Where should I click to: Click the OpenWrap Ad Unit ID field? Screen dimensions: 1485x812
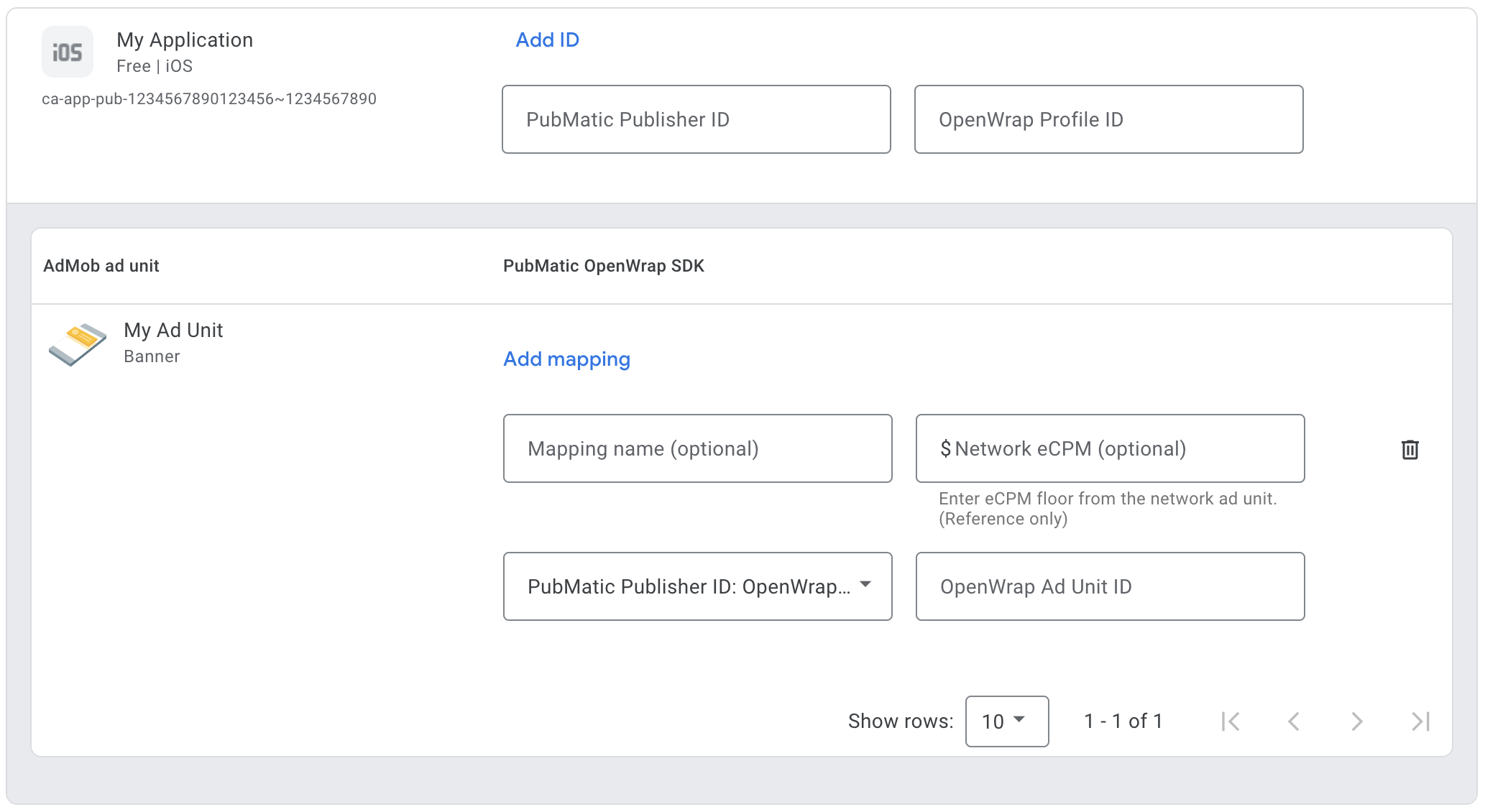(1110, 586)
